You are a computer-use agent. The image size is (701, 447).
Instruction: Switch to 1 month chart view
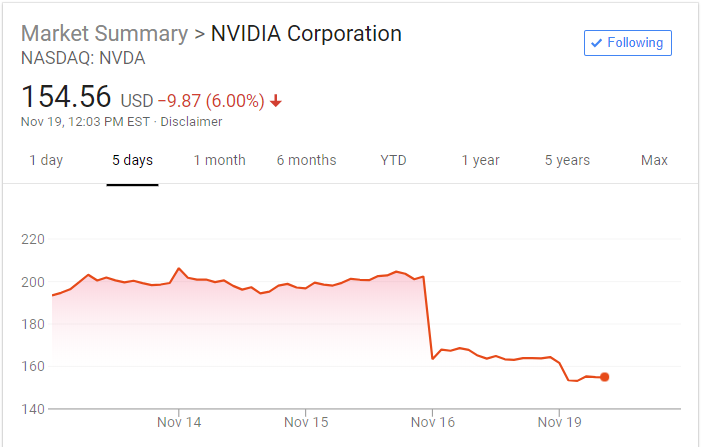[x=219, y=160]
